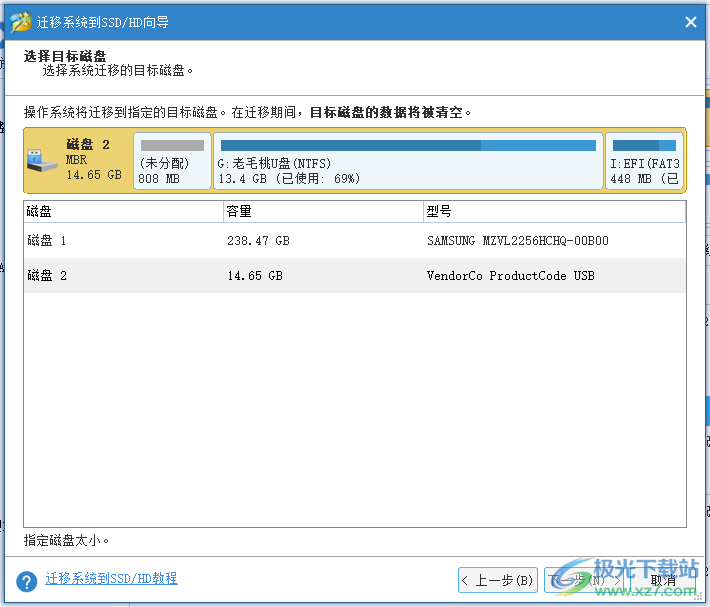This screenshot has width=710, height=607.
Task: Click the 上一步(B) back button
Action: click(x=498, y=580)
